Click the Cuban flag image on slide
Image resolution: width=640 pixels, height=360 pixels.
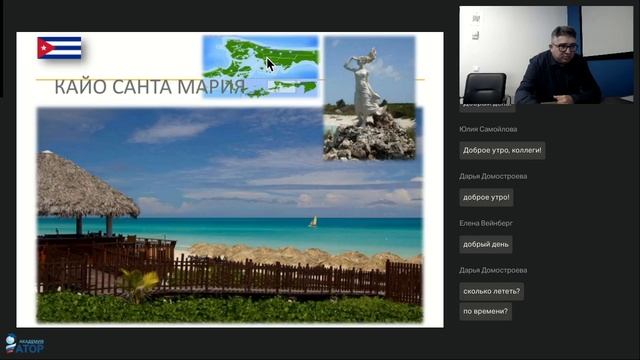coord(59,48)
